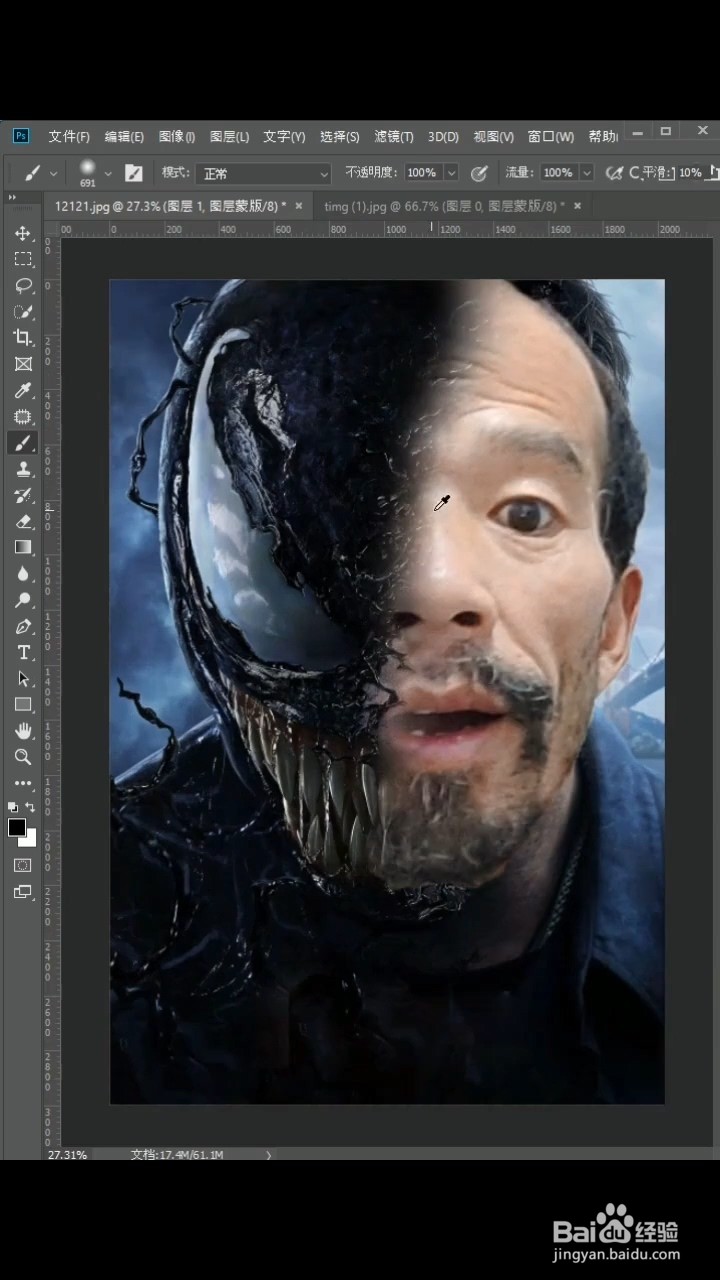Select the Lasso tool
Image resolution: width=720 pixels, height=1280 pixels.
click(23, 285)
